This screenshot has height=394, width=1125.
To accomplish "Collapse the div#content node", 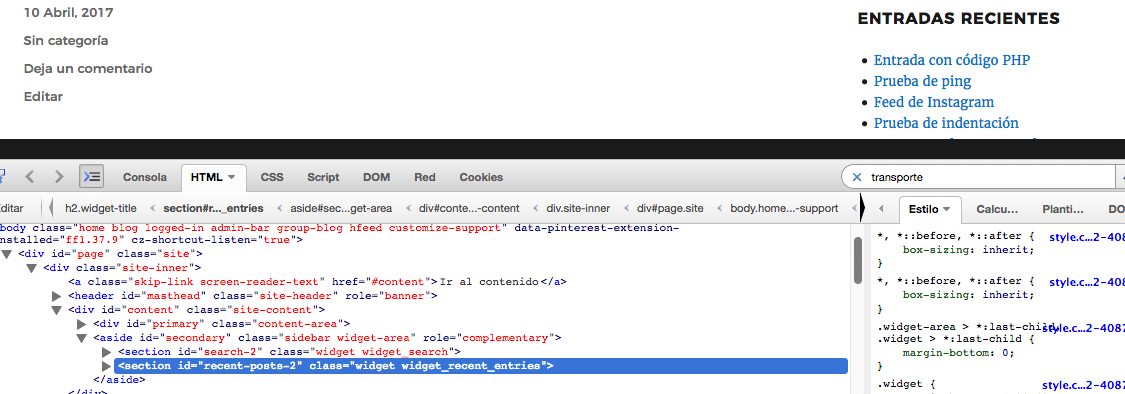I will pyautogui.click(x=57, y=310).
